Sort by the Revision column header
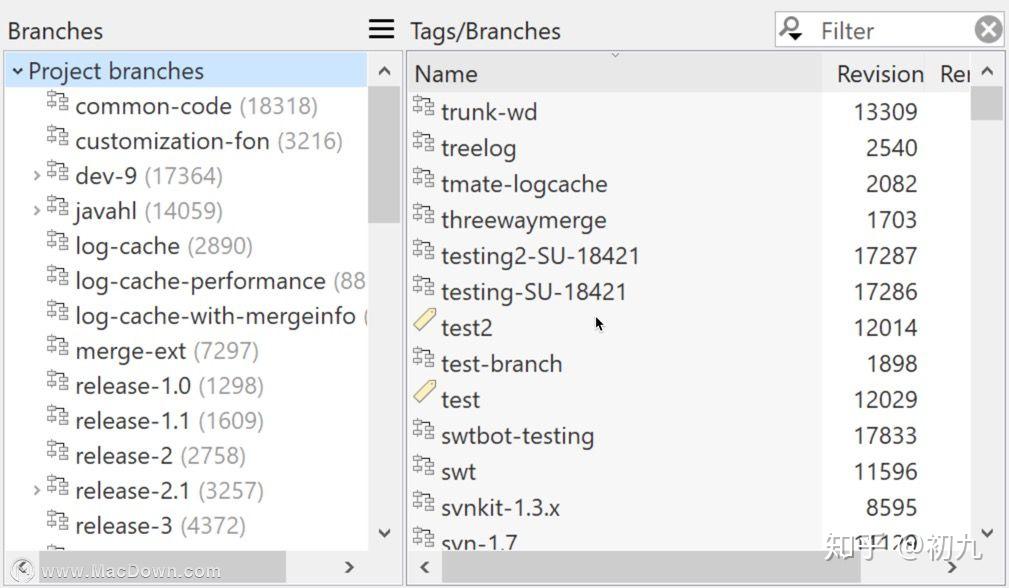The height and width of the screenshot is (588, 1009). pos(879,73)
